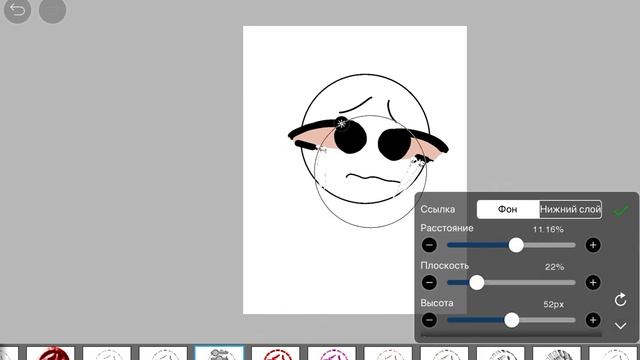
Task: Choose Фон as the Ссылка reference
Action: click(x=508, y=209)
